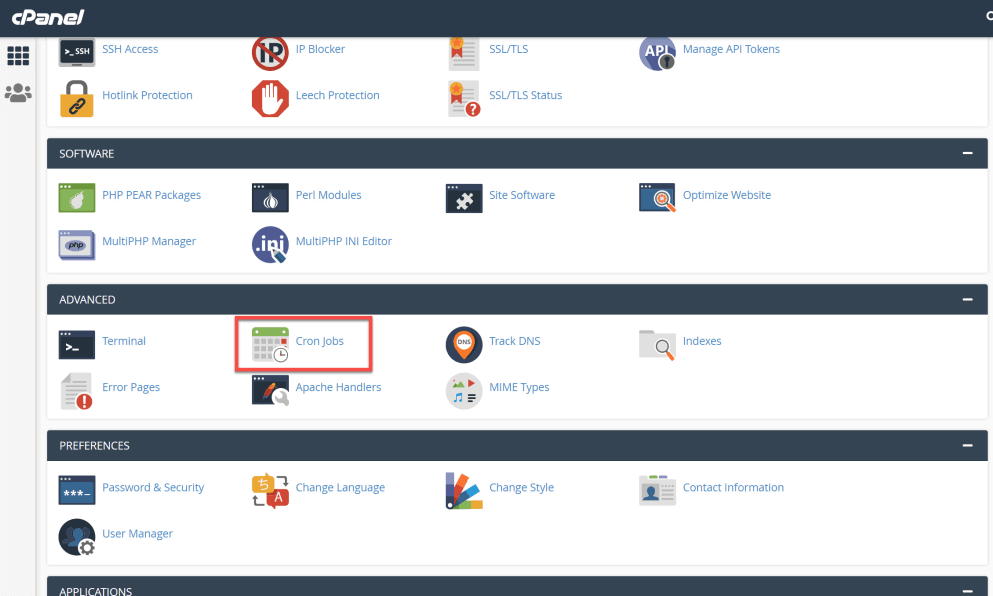Collapse the Preferences section
993x596 pixels.
967,445
